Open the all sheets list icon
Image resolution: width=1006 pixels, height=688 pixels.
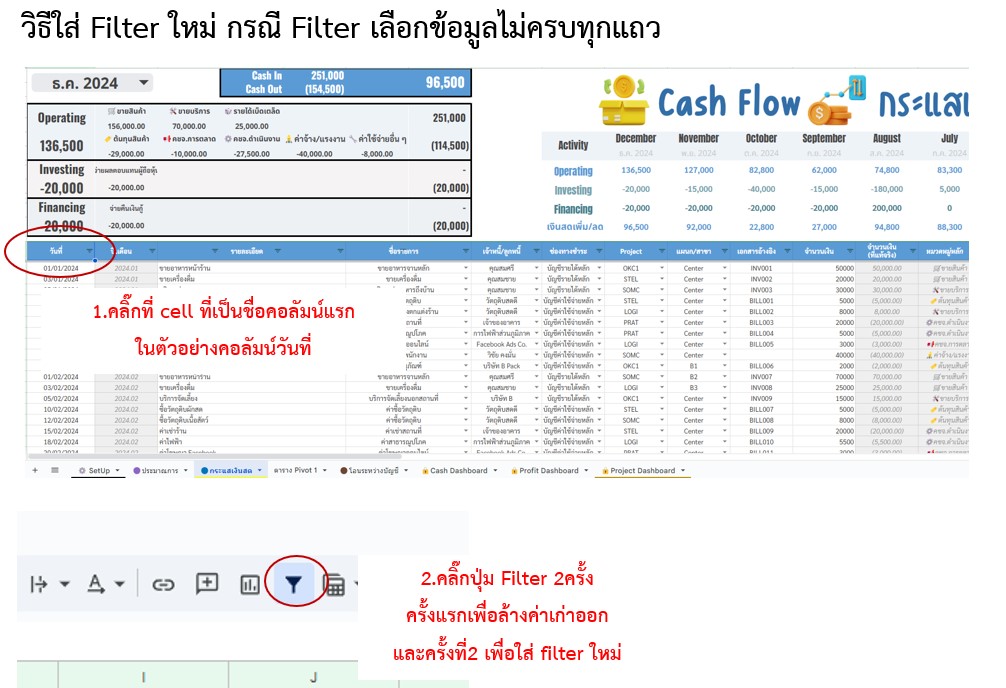coord(54,470)
